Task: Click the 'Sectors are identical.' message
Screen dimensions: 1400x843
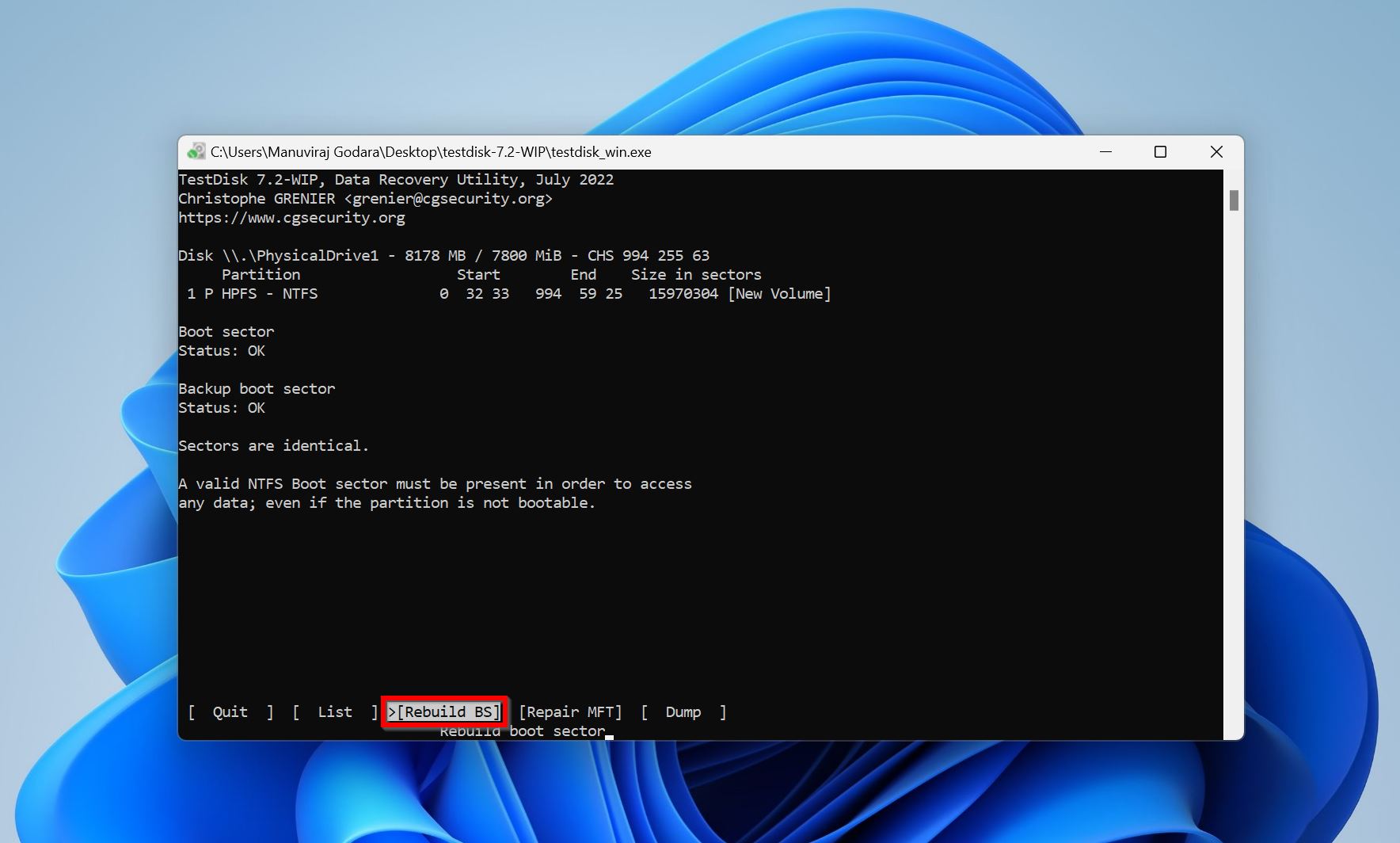Action: (273, 446)
